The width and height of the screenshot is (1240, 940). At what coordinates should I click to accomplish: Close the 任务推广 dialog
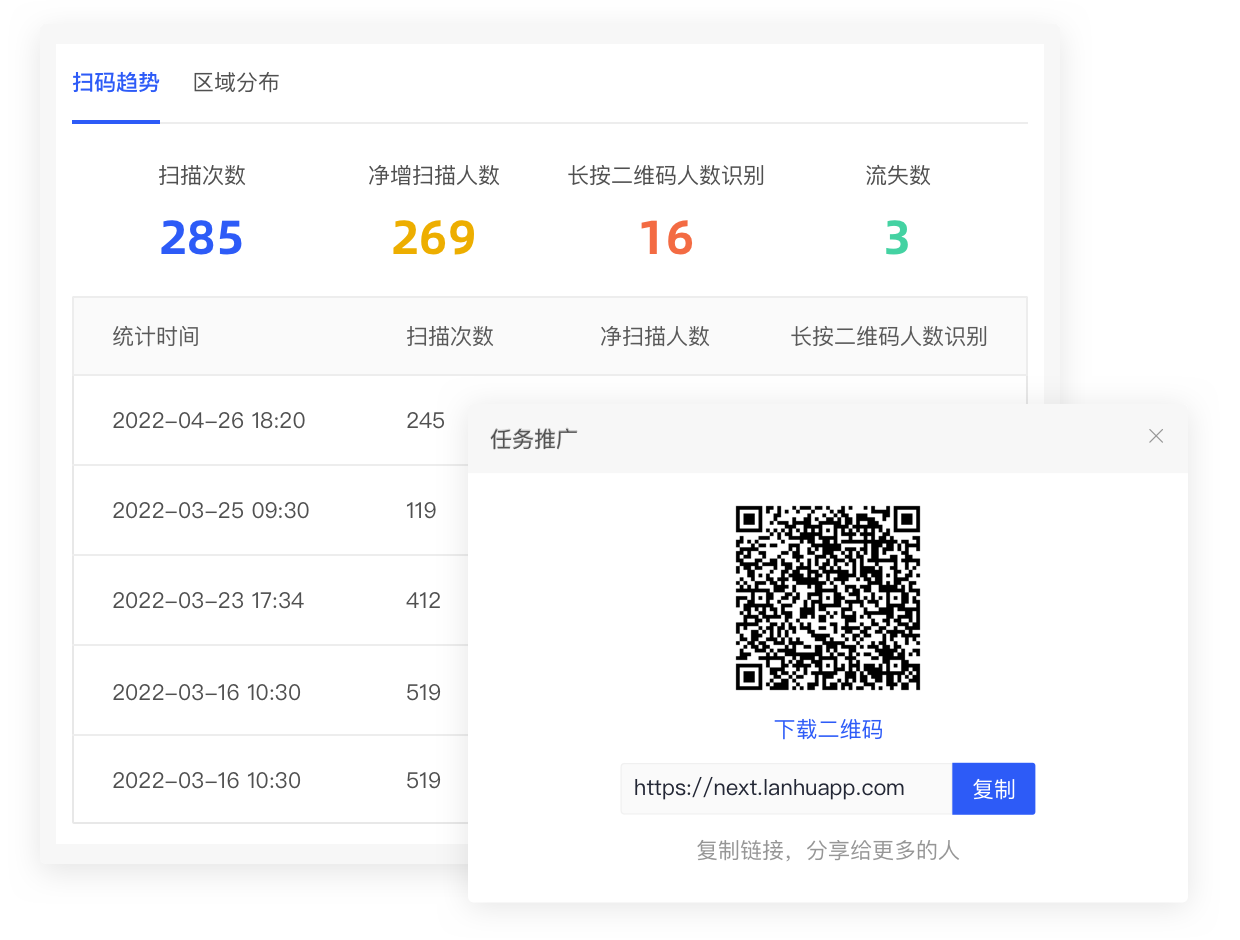(1156, 436)
